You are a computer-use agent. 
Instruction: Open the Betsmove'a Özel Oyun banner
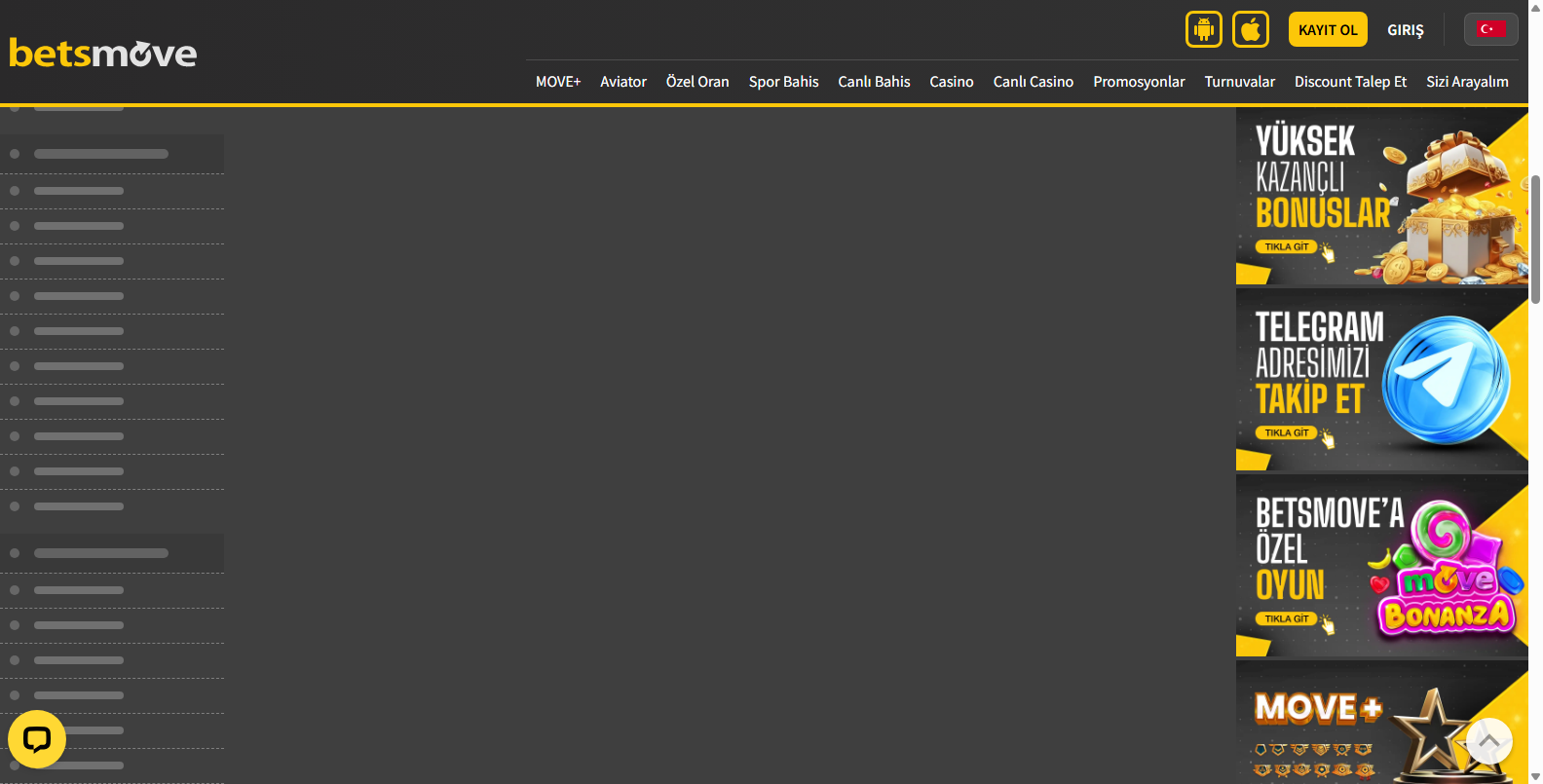coord(1381,566)
